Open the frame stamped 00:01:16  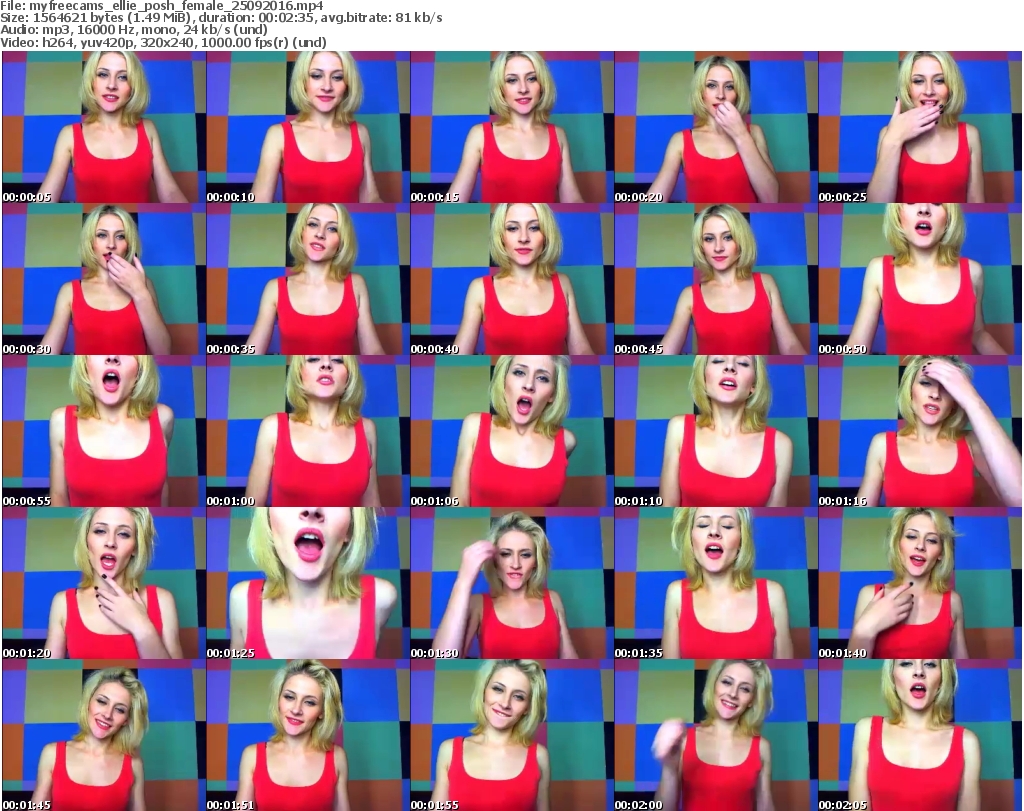[919, 431]
